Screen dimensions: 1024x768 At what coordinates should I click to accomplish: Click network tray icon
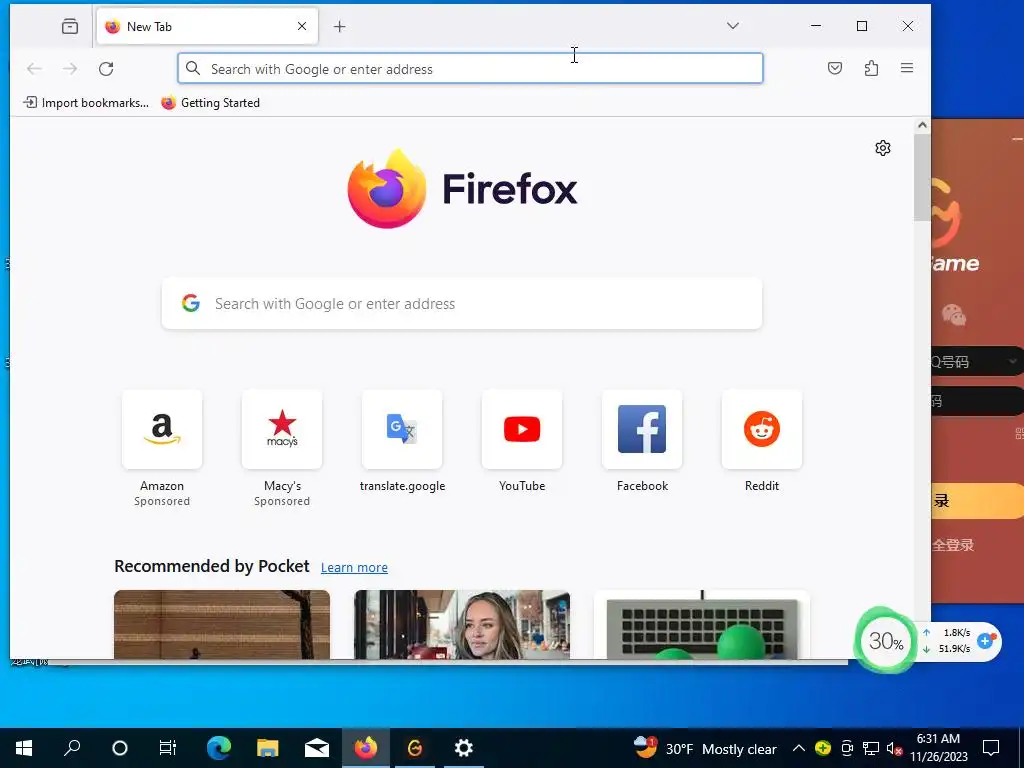tap(871, 748)
